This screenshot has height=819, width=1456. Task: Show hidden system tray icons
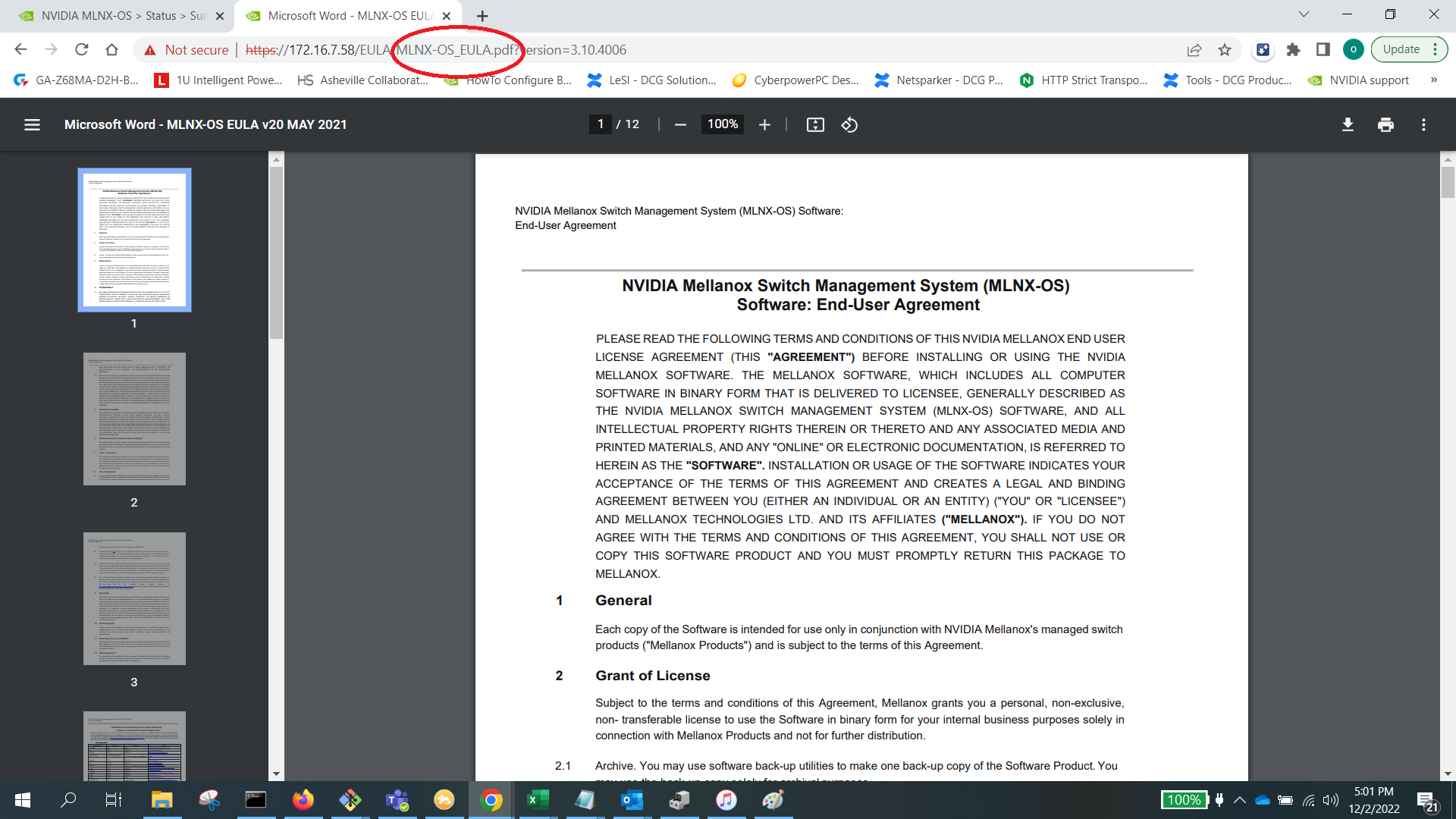point(1239,800)
